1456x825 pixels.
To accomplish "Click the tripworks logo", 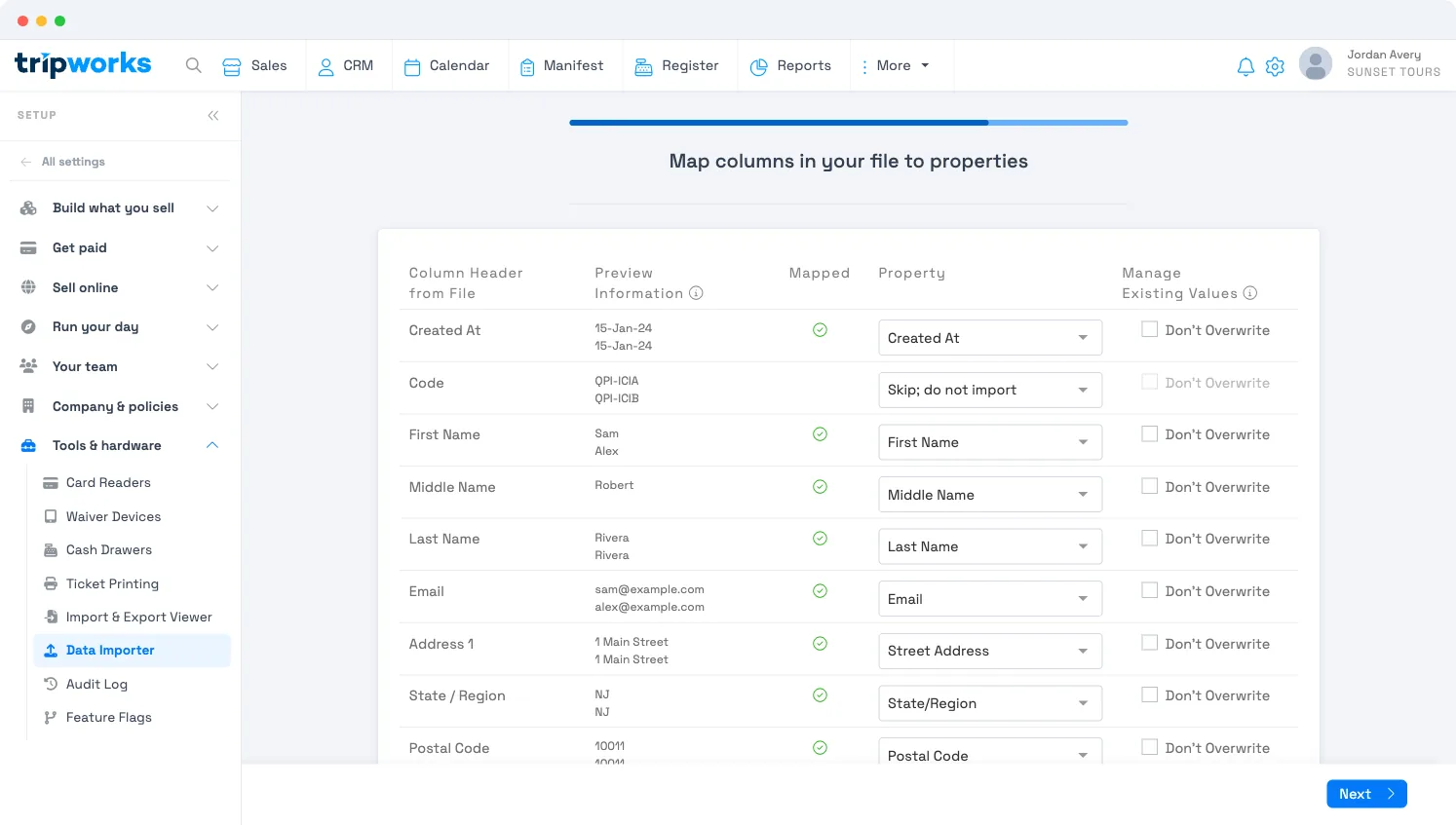I will point(83,64).
